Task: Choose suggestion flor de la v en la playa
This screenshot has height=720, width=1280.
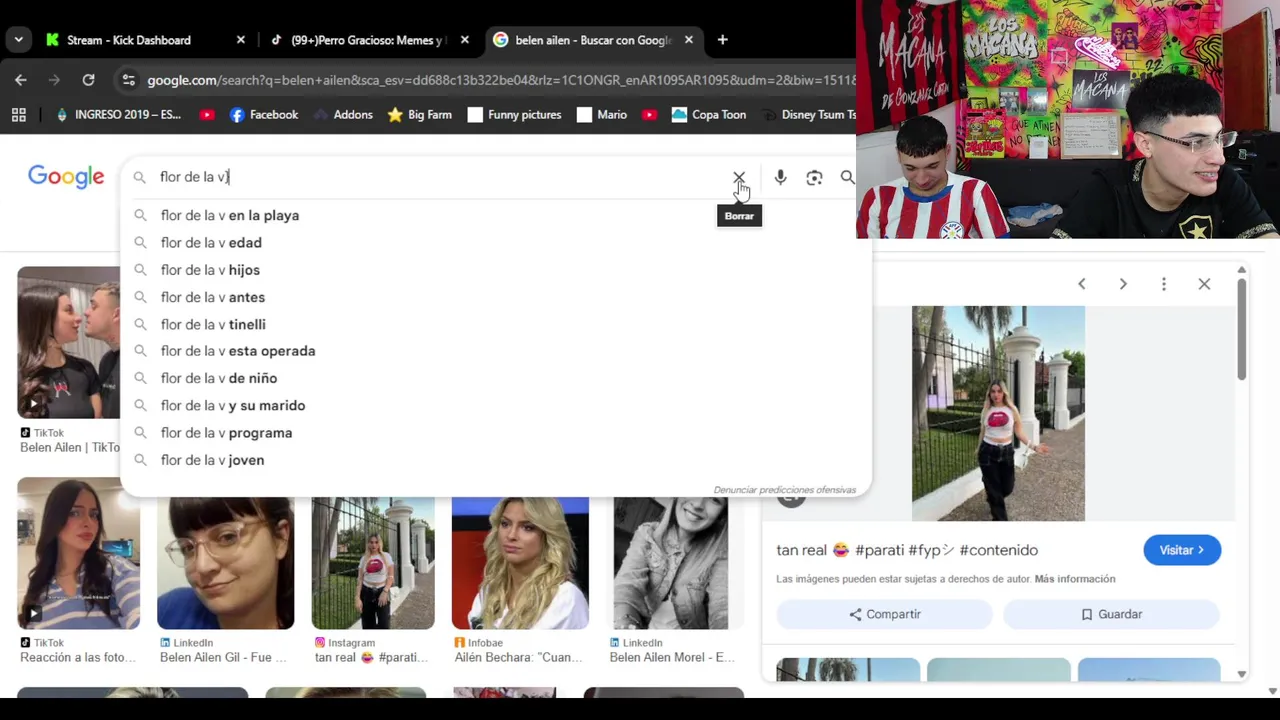Action: coord(495,216)
